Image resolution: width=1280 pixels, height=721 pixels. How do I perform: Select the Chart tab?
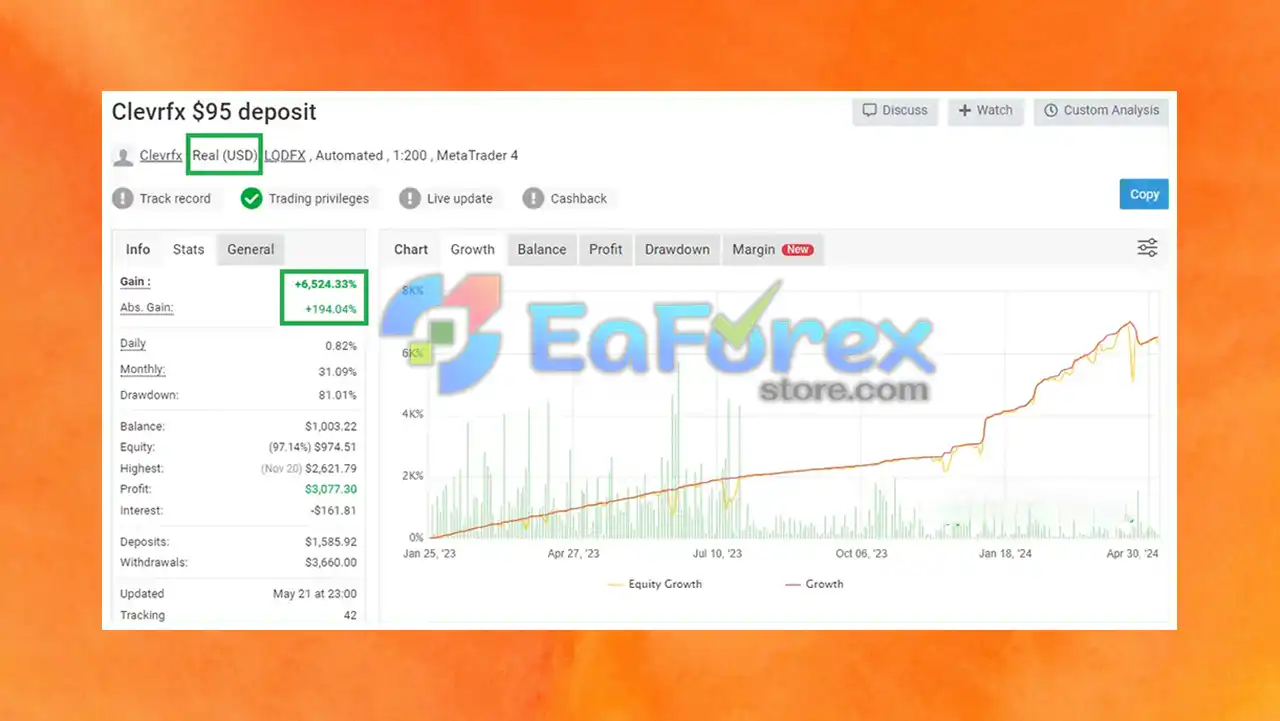pyautogui.click(x=411, y=249)
